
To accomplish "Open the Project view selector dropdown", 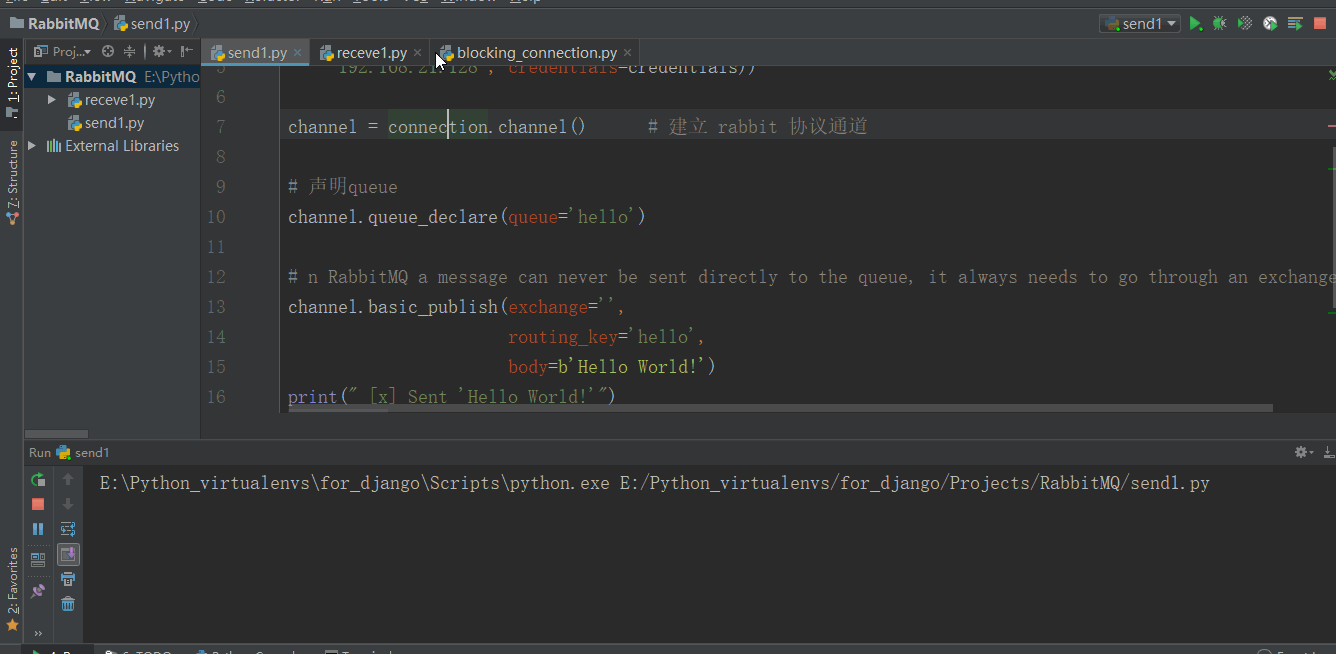I will click(62, 51).
